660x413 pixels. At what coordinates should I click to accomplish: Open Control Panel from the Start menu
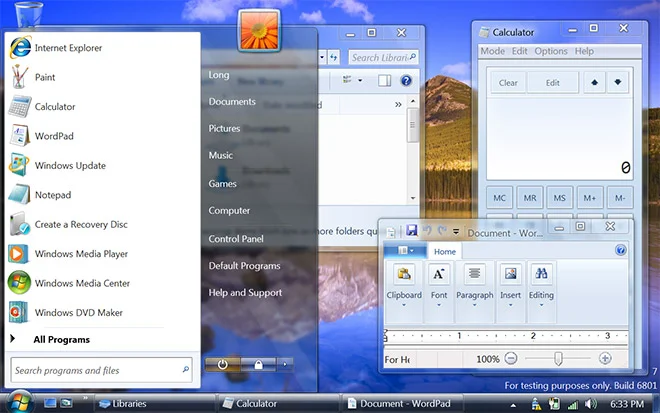point(236,239)
